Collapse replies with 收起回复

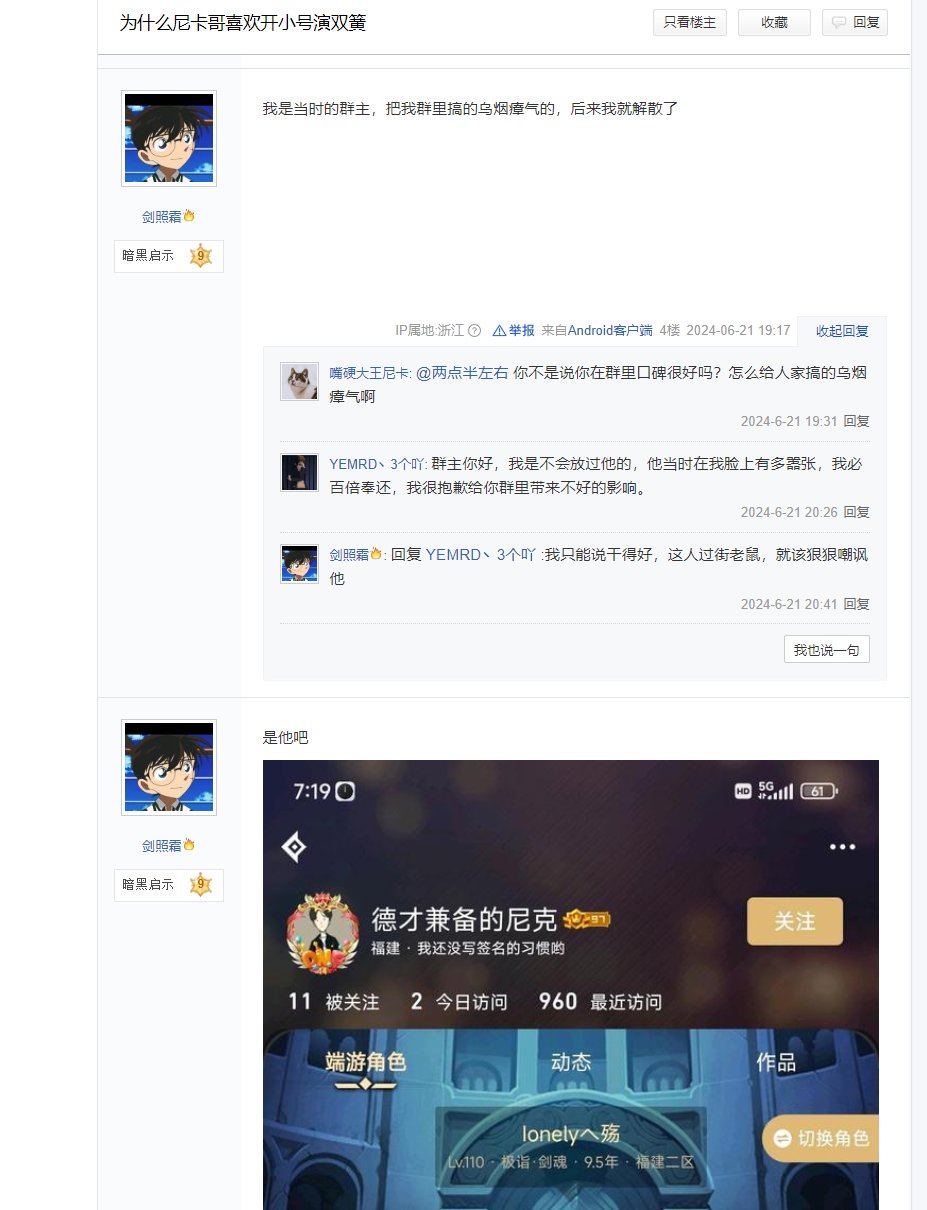pyautogui.click(x=842, y=331)
